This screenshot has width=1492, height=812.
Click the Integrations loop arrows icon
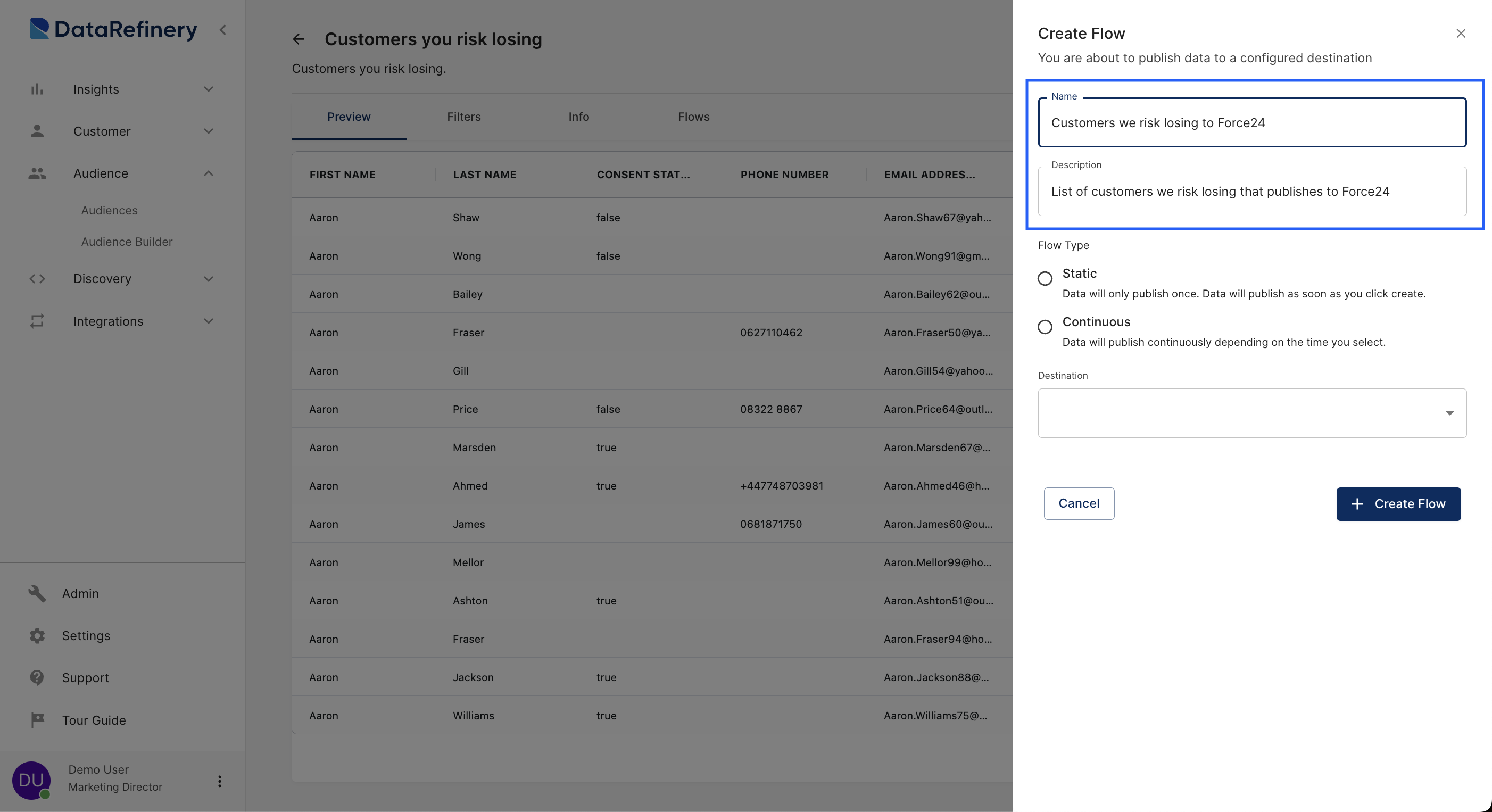(37, 321)
